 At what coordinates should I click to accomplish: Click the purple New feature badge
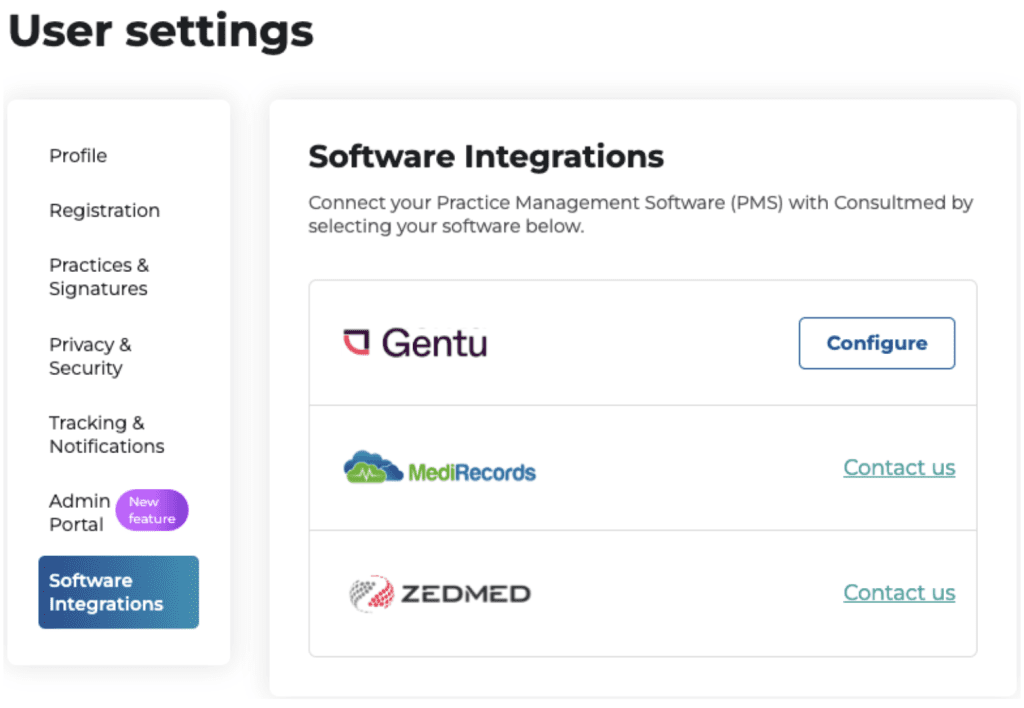(x=152, y=510)
